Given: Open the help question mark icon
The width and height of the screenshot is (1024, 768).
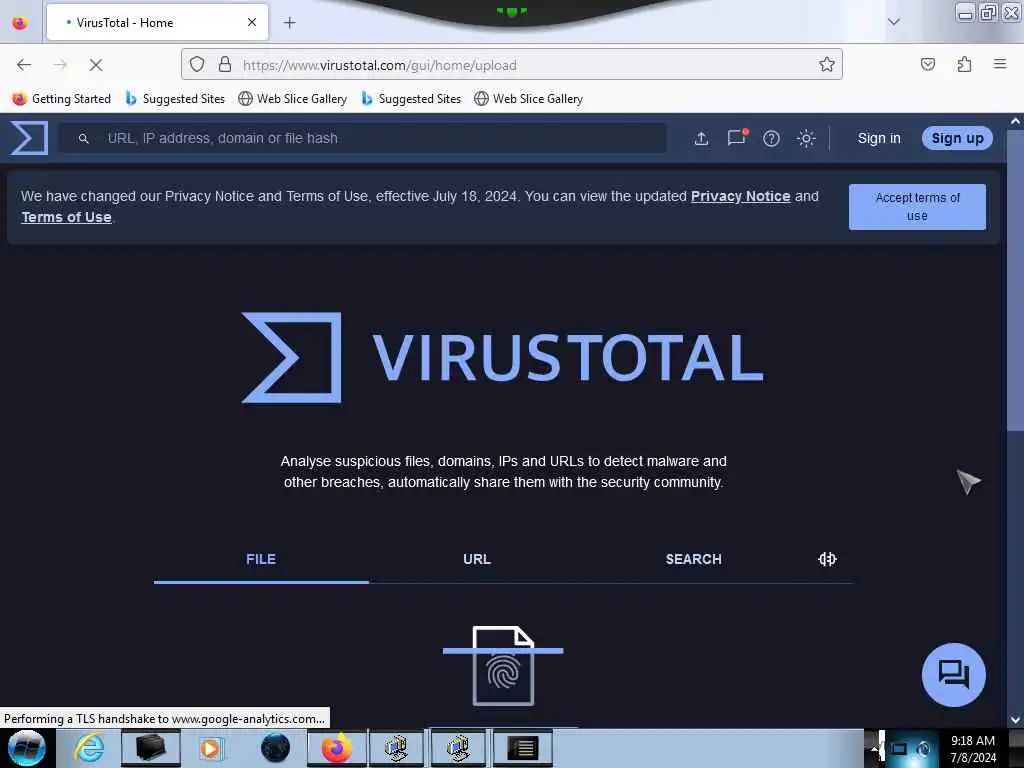Looking at the screenshot, I should pos(771,138).
